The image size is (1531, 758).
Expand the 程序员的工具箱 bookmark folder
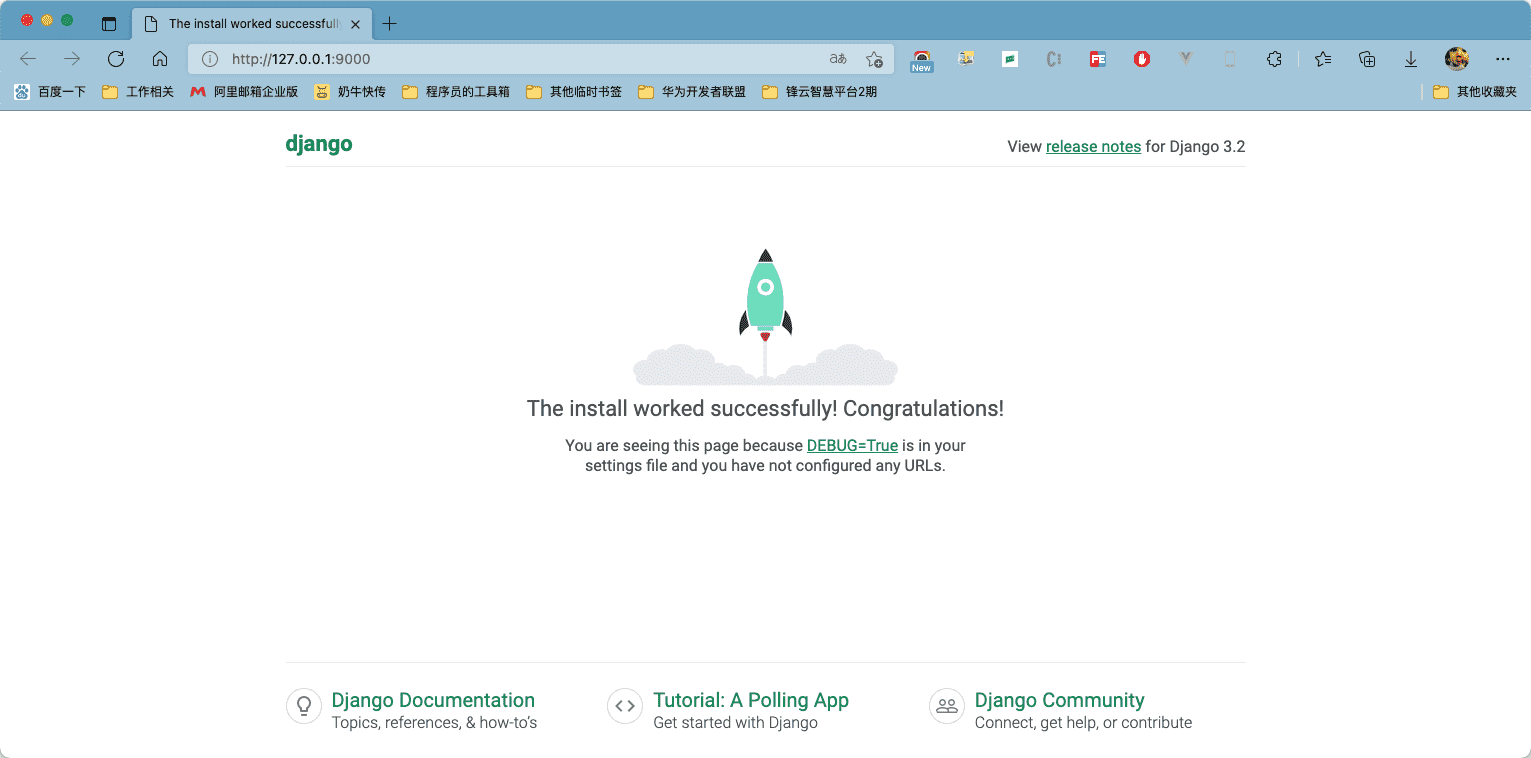tap(456, 92)
